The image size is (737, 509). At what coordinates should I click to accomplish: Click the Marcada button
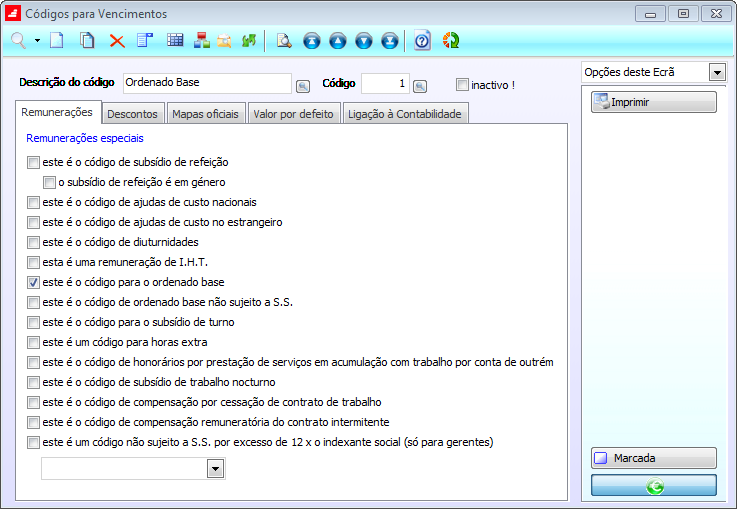tap(653, 459)
